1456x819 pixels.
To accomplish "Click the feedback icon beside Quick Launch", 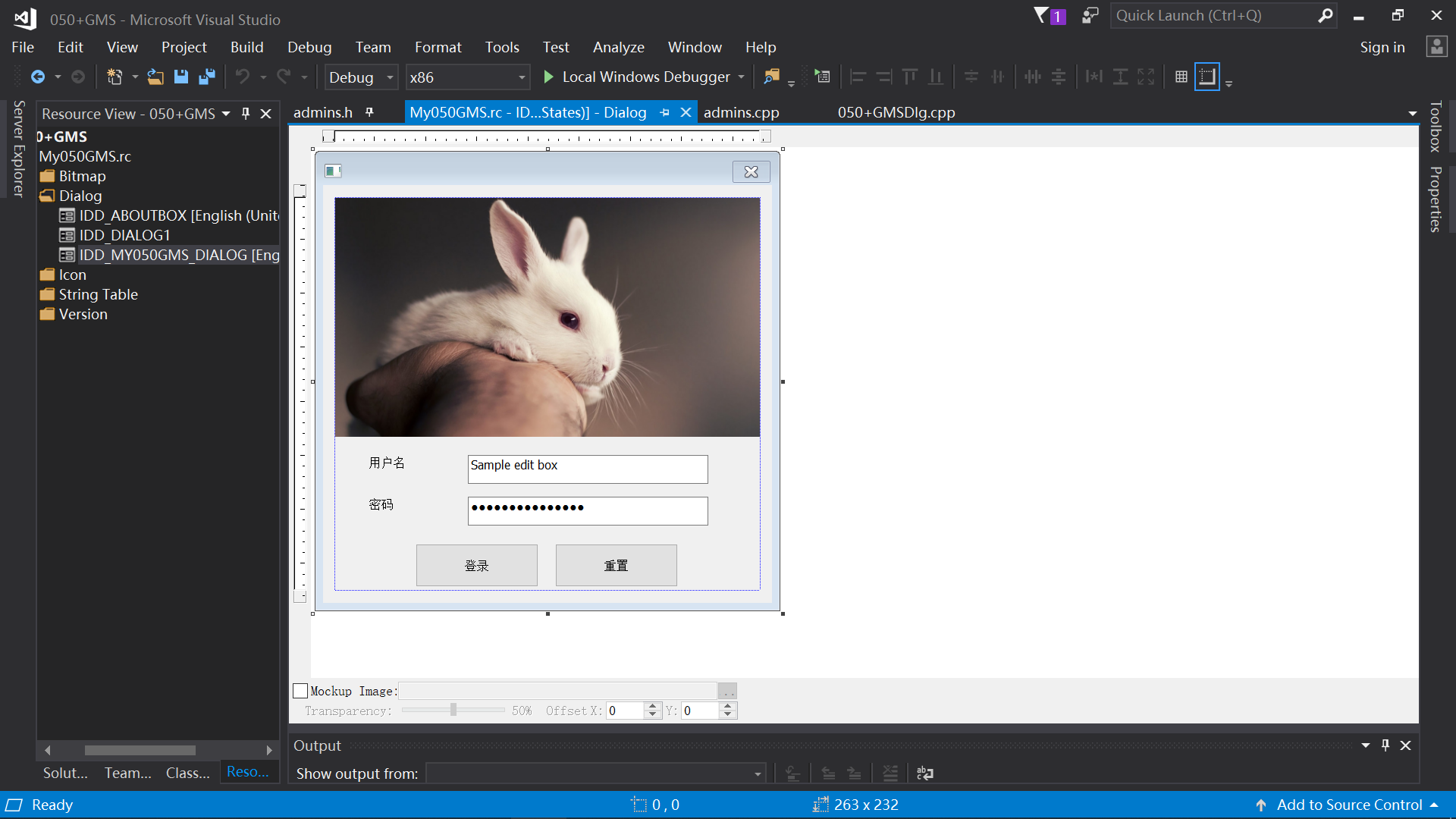I will [x=1090, y=15].
